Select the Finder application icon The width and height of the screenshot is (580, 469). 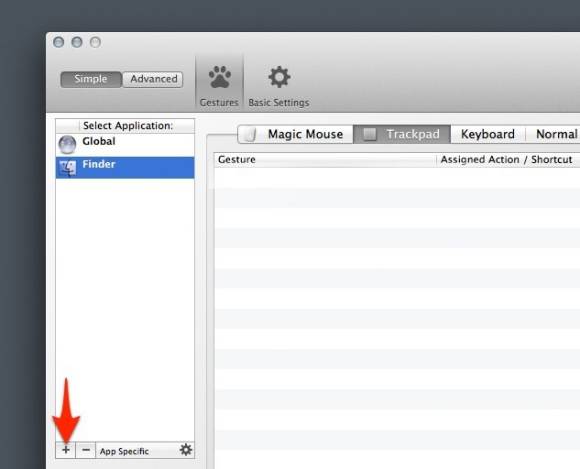tap(67, 168)
